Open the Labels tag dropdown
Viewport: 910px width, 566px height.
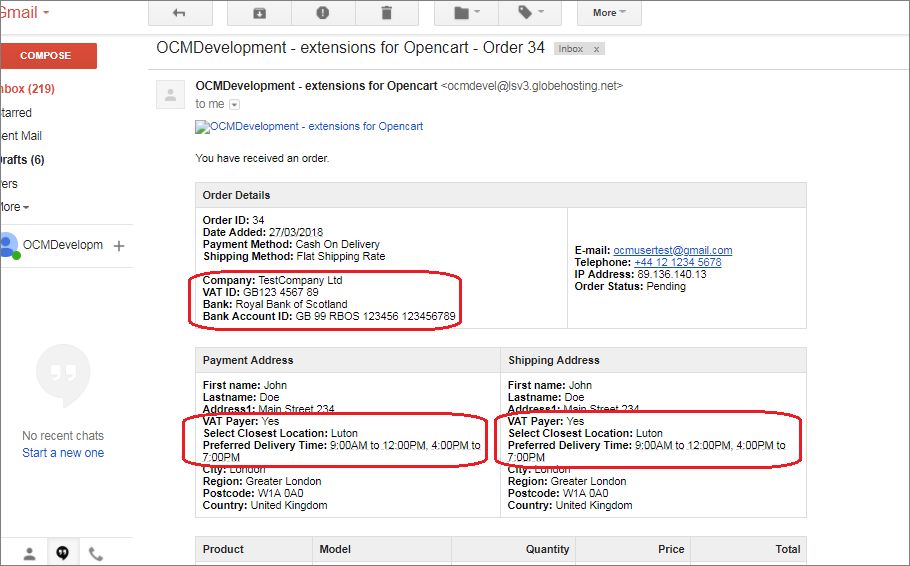(530, 13)
